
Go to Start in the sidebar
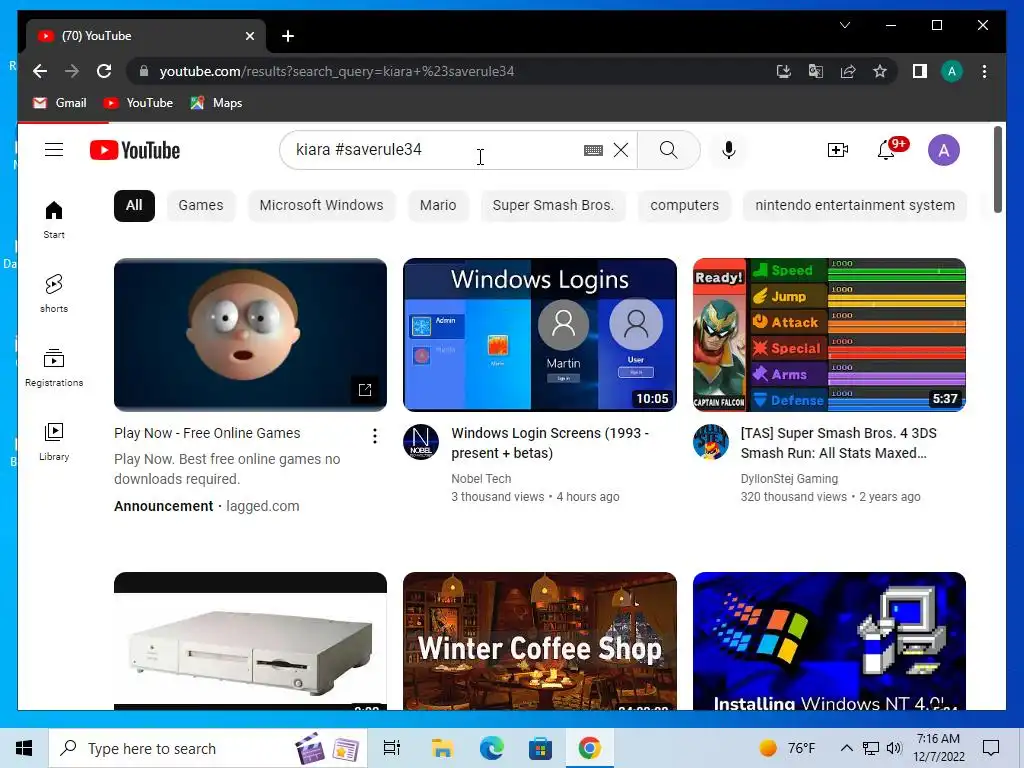[54, 220]
